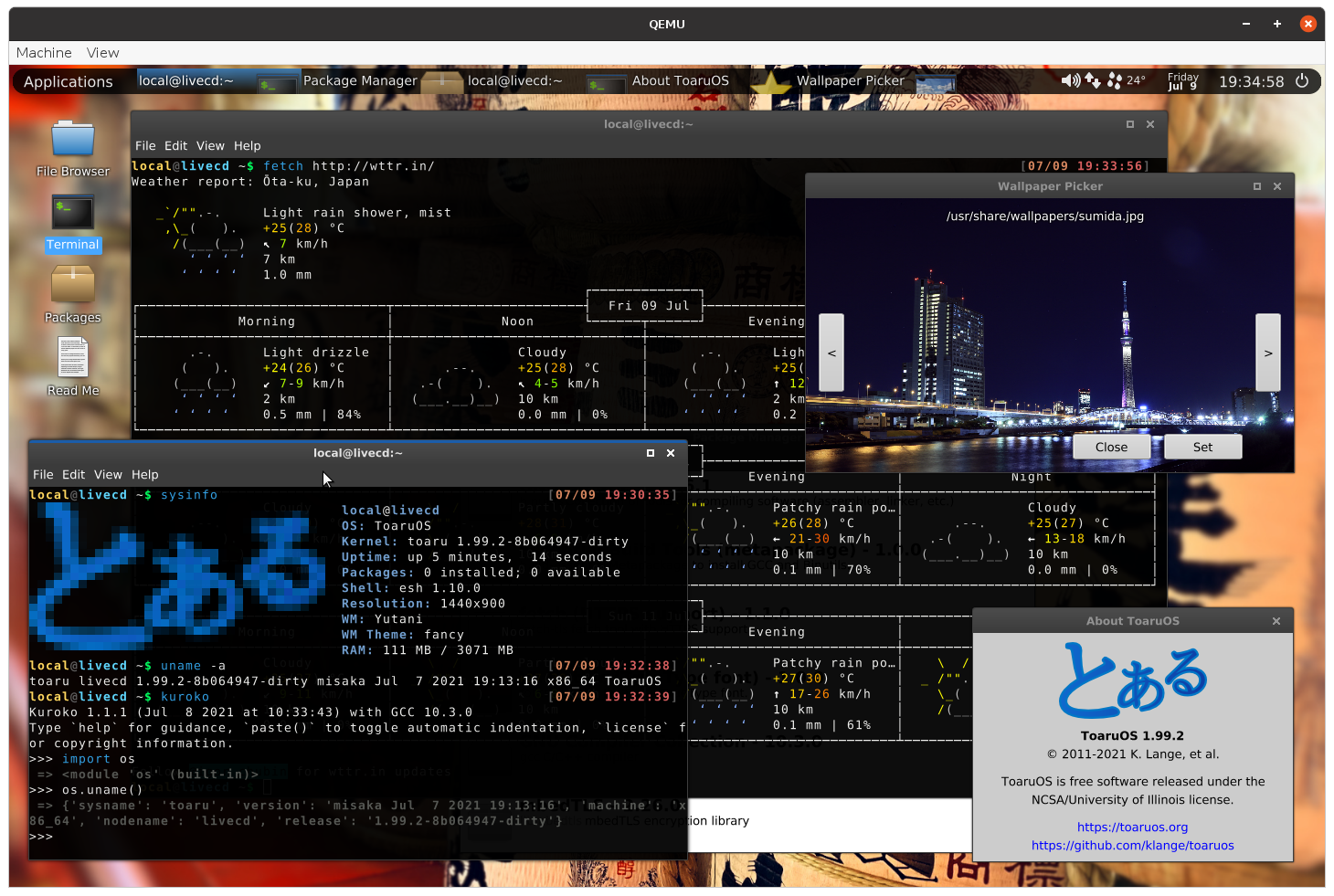Click the 'About ToaruOS' window title bar
1334x896 pixels.
1133,621
